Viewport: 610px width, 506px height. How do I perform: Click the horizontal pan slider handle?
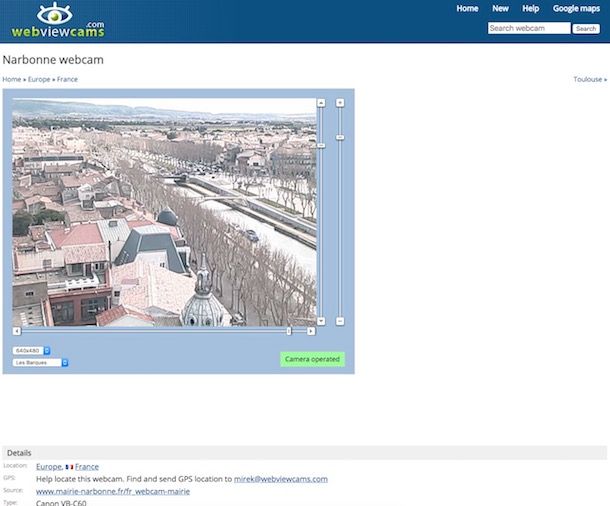click(x=289, y=331)
